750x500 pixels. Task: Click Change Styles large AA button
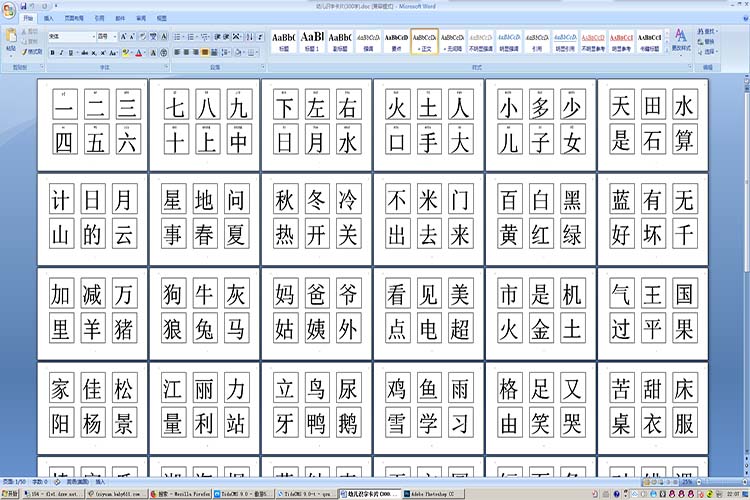681,40
